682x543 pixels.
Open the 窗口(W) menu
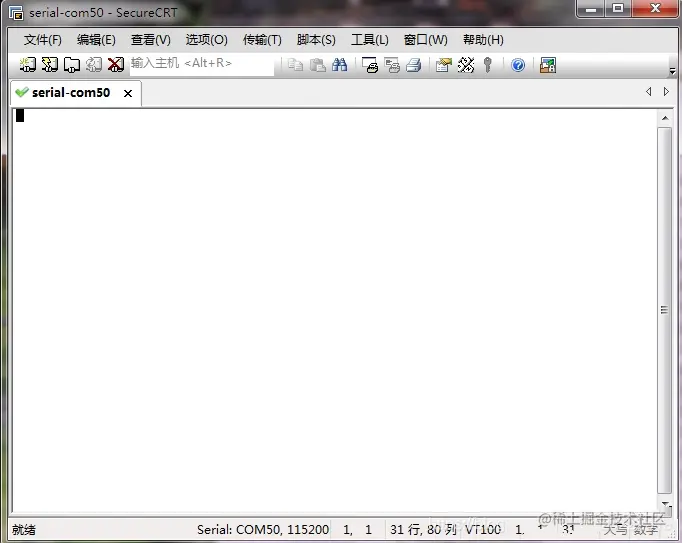425,40
